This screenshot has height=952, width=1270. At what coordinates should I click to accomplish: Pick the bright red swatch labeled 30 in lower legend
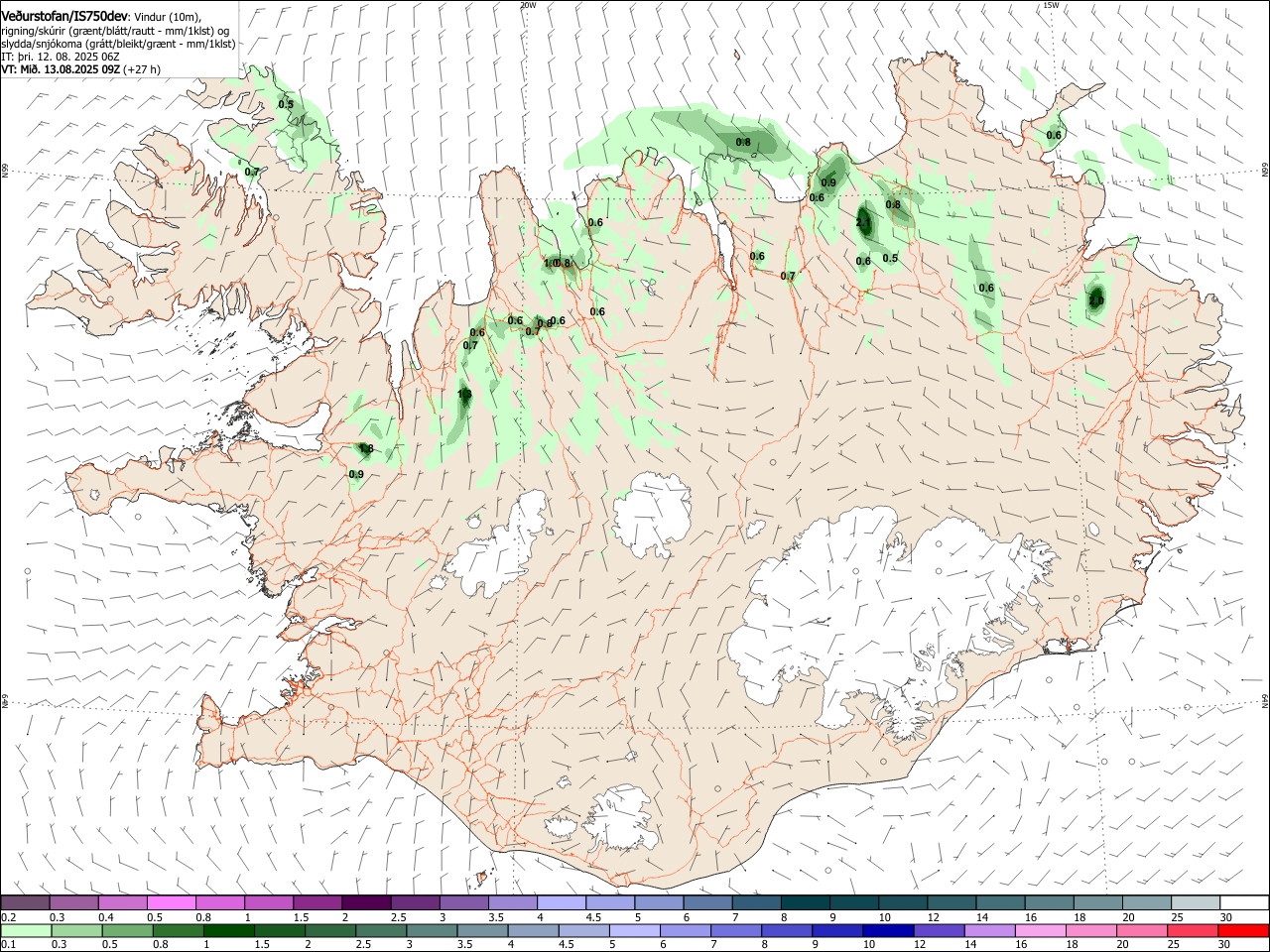pos(1243,930)
